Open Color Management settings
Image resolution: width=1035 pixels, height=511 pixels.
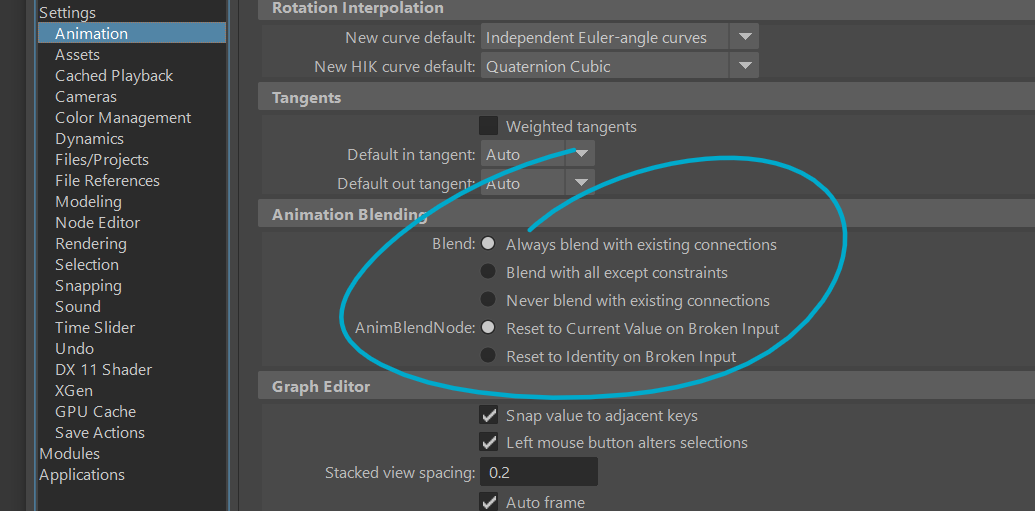pos(123,118)
